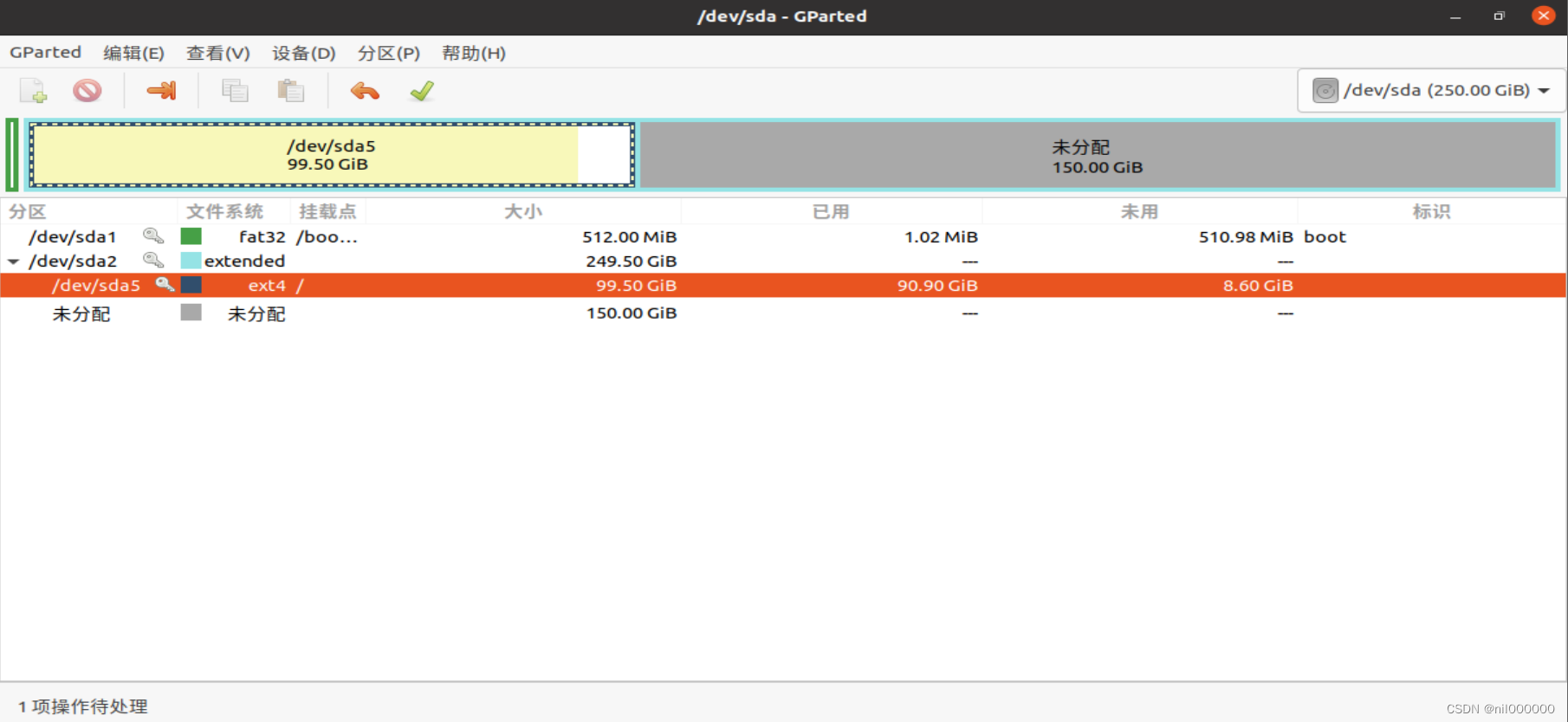Click the resize/move partition arrow icon

pyautogui.click(x=162, y=91)
